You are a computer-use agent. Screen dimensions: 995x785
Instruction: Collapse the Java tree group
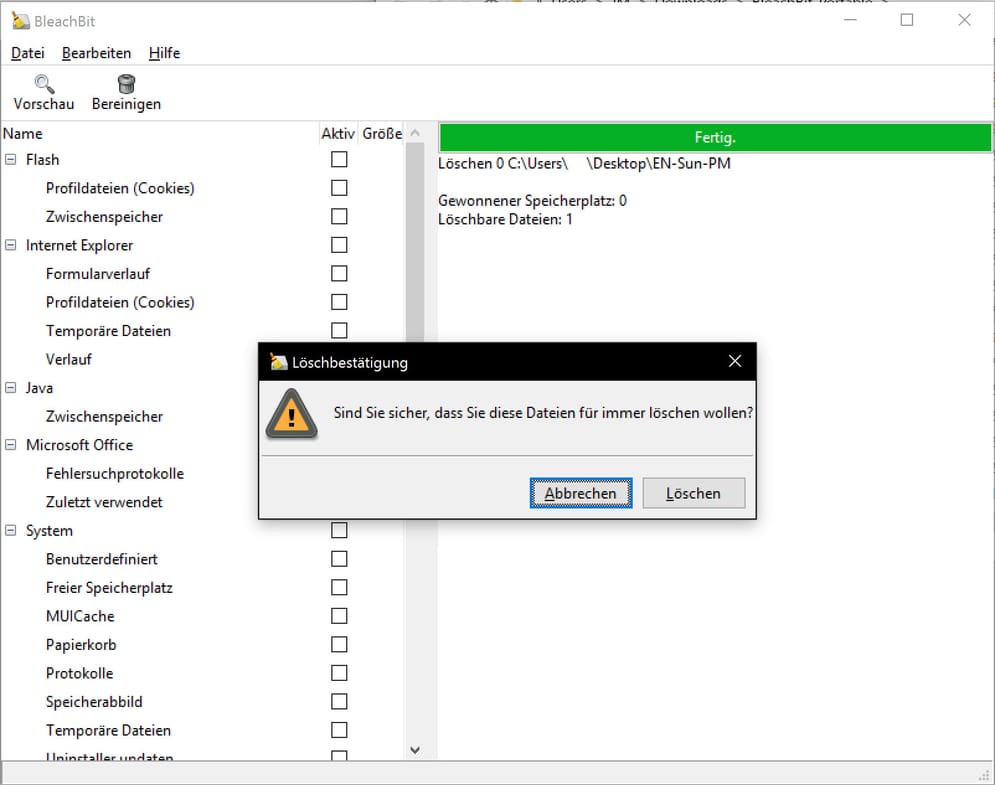pos(11,388)
